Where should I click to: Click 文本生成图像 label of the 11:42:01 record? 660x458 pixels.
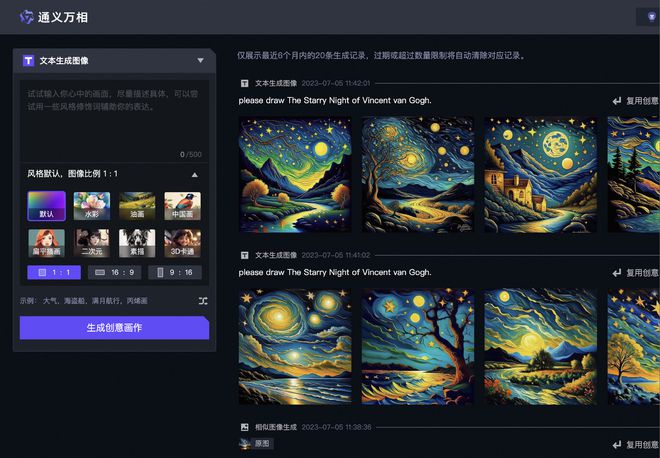(276, 83)
